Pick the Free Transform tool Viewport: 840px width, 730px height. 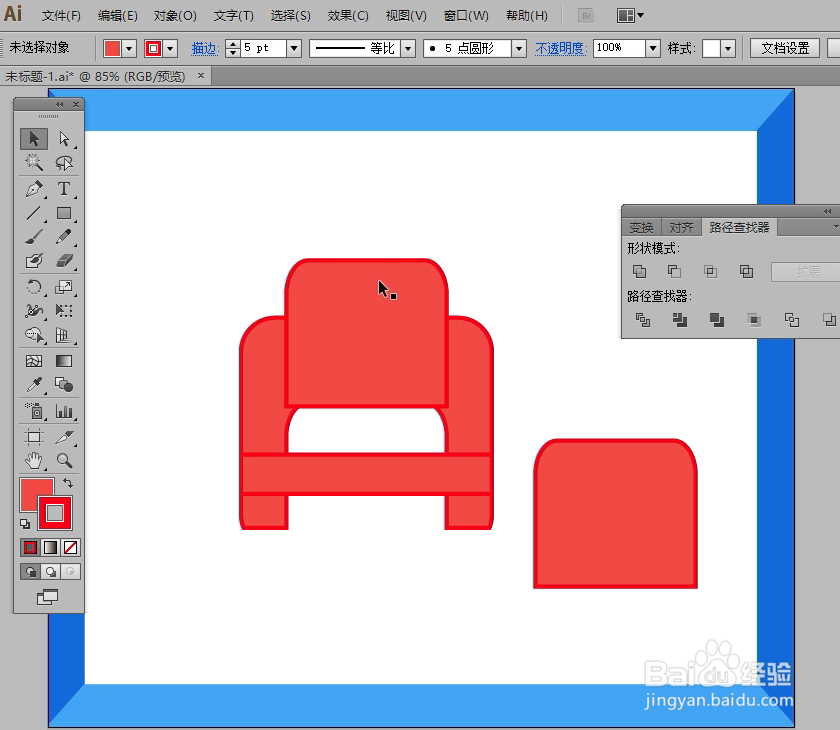click(64, 311)
